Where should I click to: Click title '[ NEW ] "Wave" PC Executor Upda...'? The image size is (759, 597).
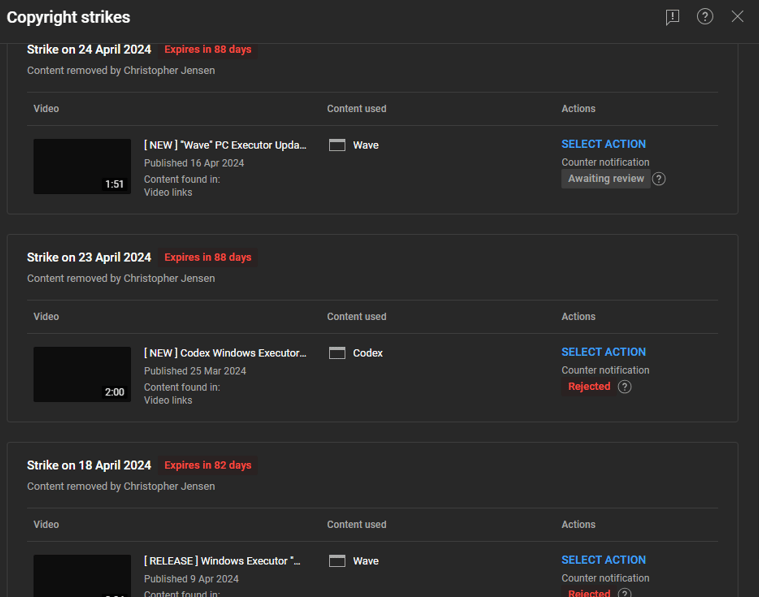point(225,145)
